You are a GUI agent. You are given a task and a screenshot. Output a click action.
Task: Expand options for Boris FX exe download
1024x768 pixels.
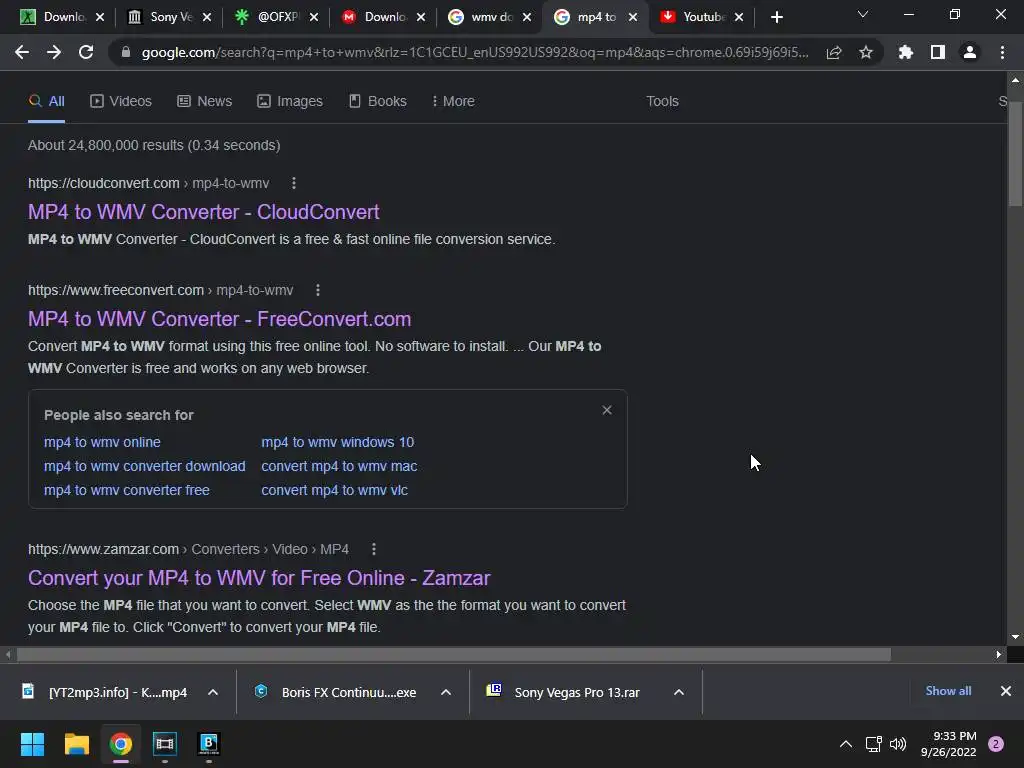pyautogui.click(x=446, y=692)
